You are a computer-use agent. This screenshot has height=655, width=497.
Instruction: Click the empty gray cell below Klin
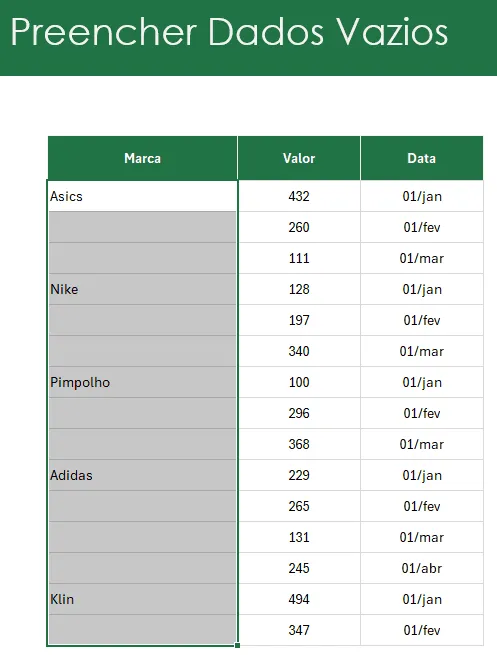(x=142, y=630)
